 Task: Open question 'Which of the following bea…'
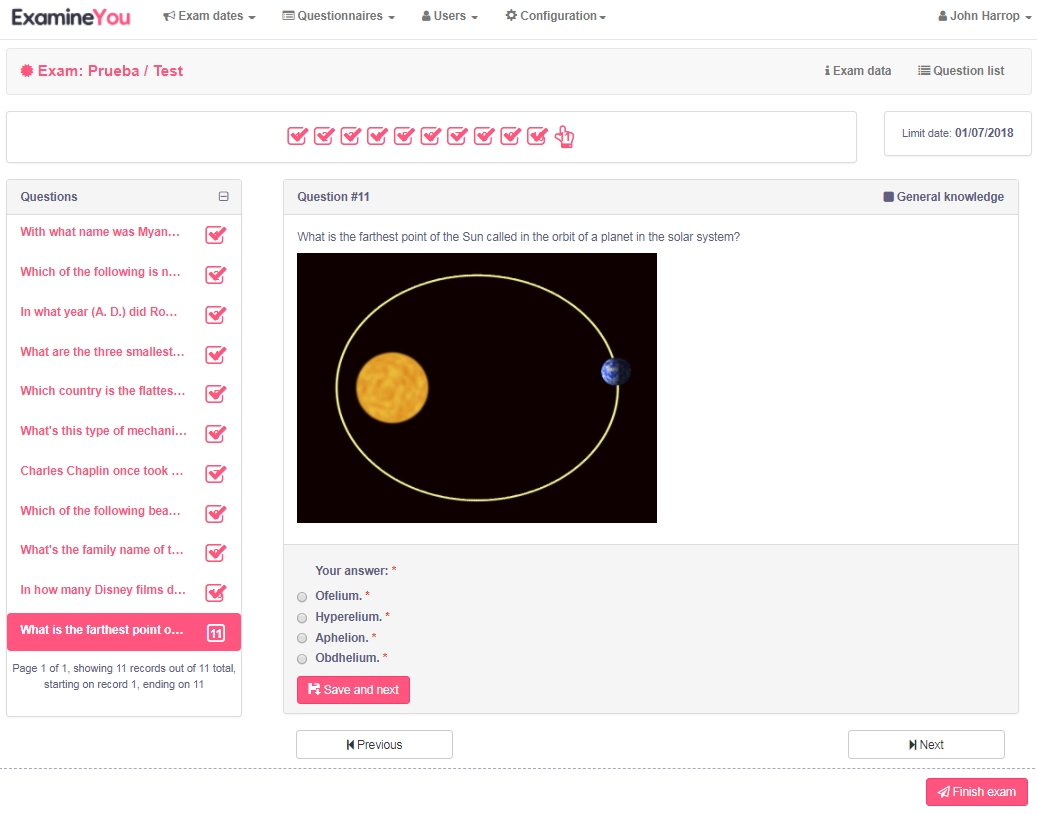(100, 511)
